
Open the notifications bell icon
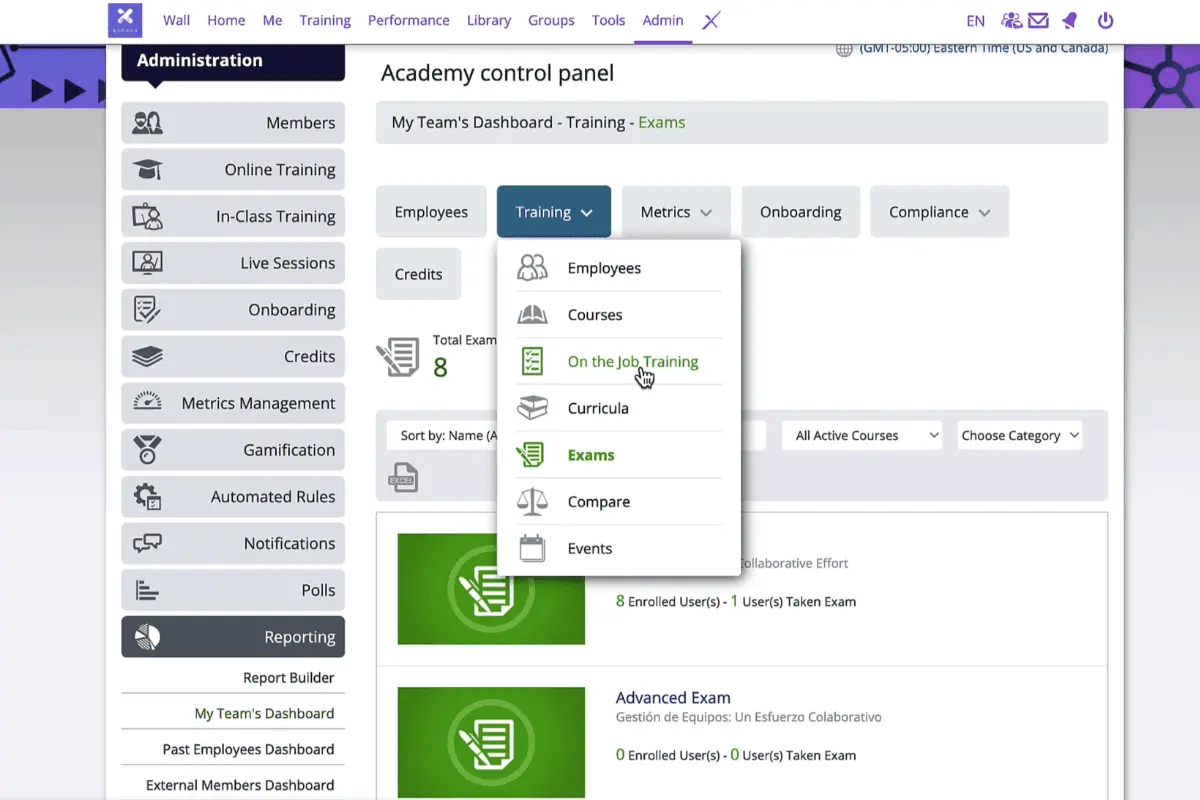(1070, 20)
